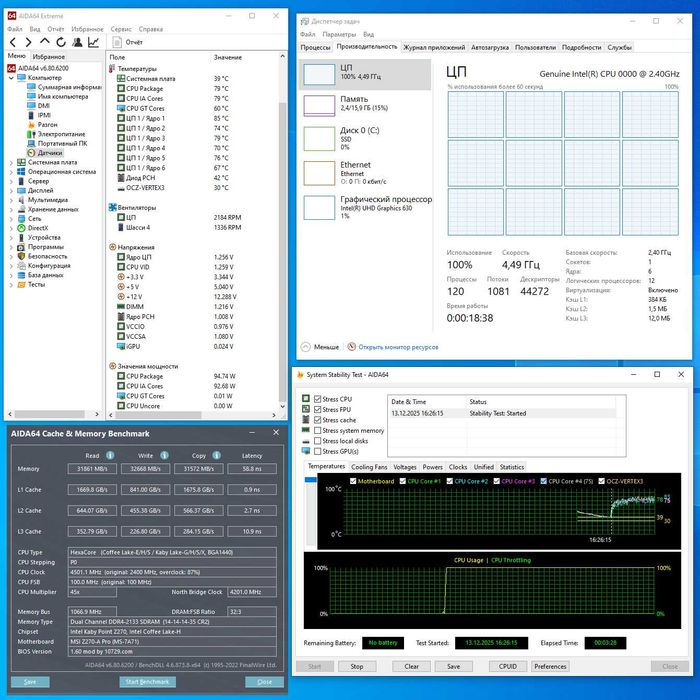Click the Back arrow in AIDA64 toolbar
The height and width of the screenshot is (700, 700).
click(x=13, y=42)
